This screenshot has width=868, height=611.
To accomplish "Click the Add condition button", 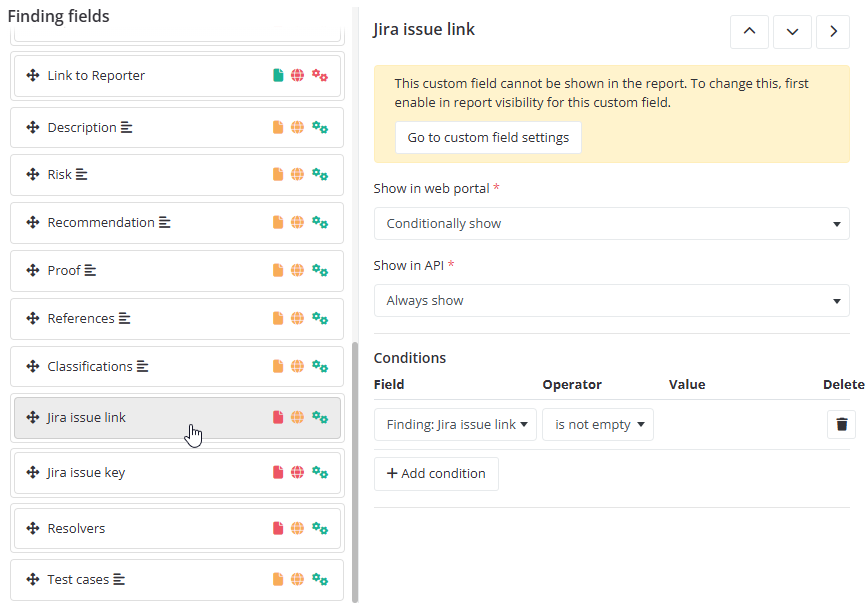I will coord(436,473).
